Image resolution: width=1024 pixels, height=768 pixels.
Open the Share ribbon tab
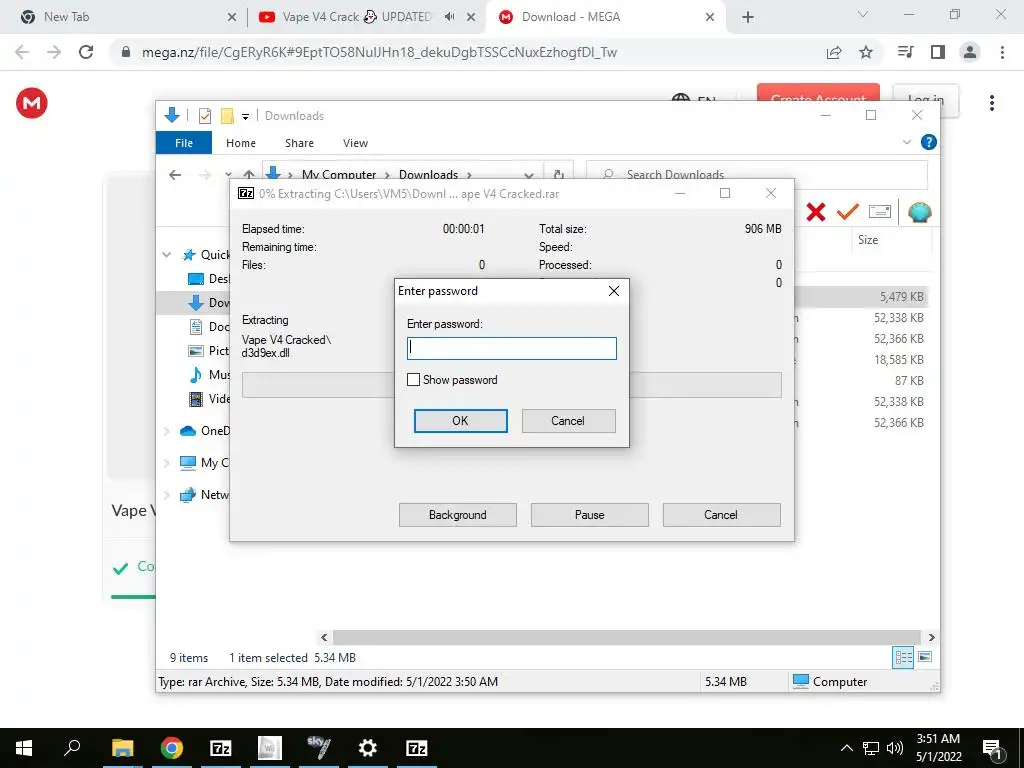(299, 142)
